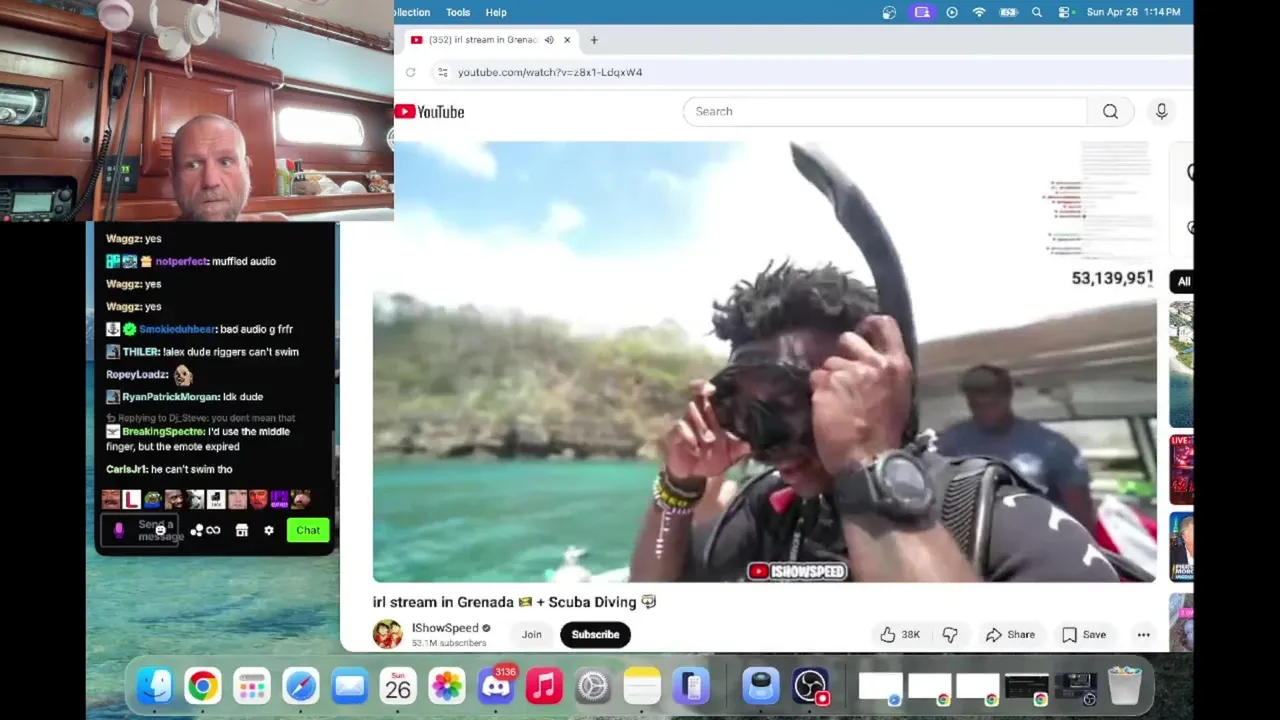1280x720 pixels.
Task: Open System Settings from the dock
Action: pyautogui.click(x=593, y=686)
